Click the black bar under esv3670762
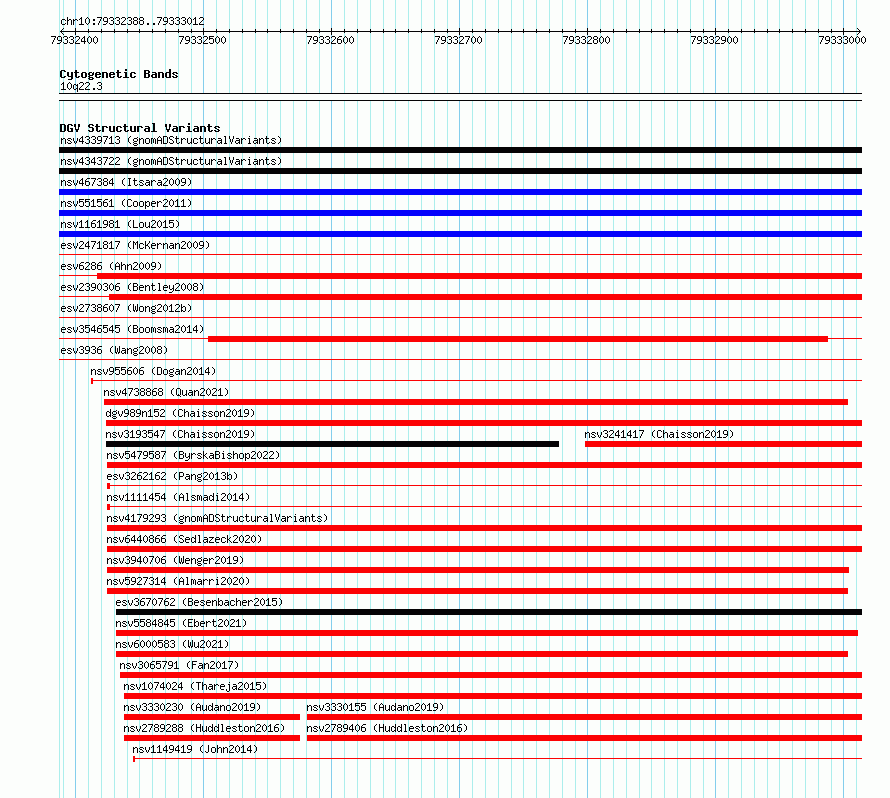This screenshot has height=798, width=890. pos(489,612)
